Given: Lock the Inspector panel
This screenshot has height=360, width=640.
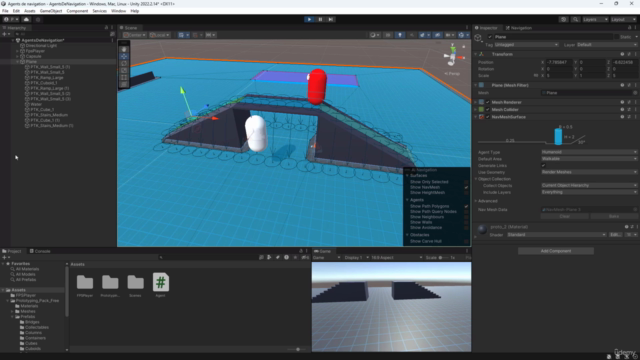Looking at the screenshot, I should (x=629, y=28).
